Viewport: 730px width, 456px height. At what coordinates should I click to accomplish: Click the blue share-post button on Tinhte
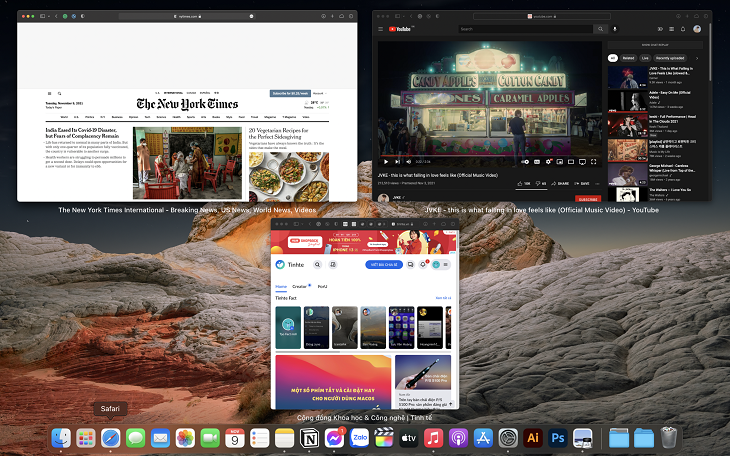click(384, 265)
